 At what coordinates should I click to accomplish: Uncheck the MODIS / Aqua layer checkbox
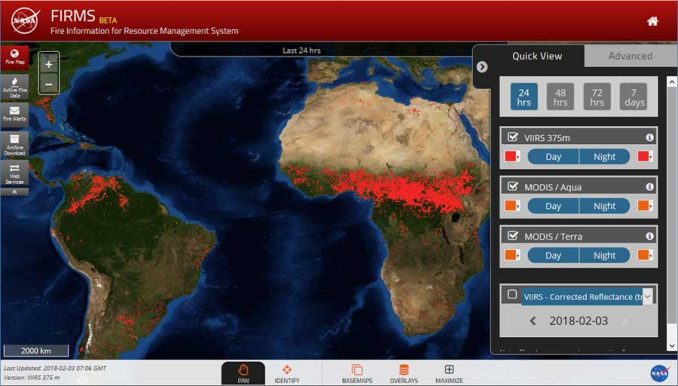pos(512,186)
